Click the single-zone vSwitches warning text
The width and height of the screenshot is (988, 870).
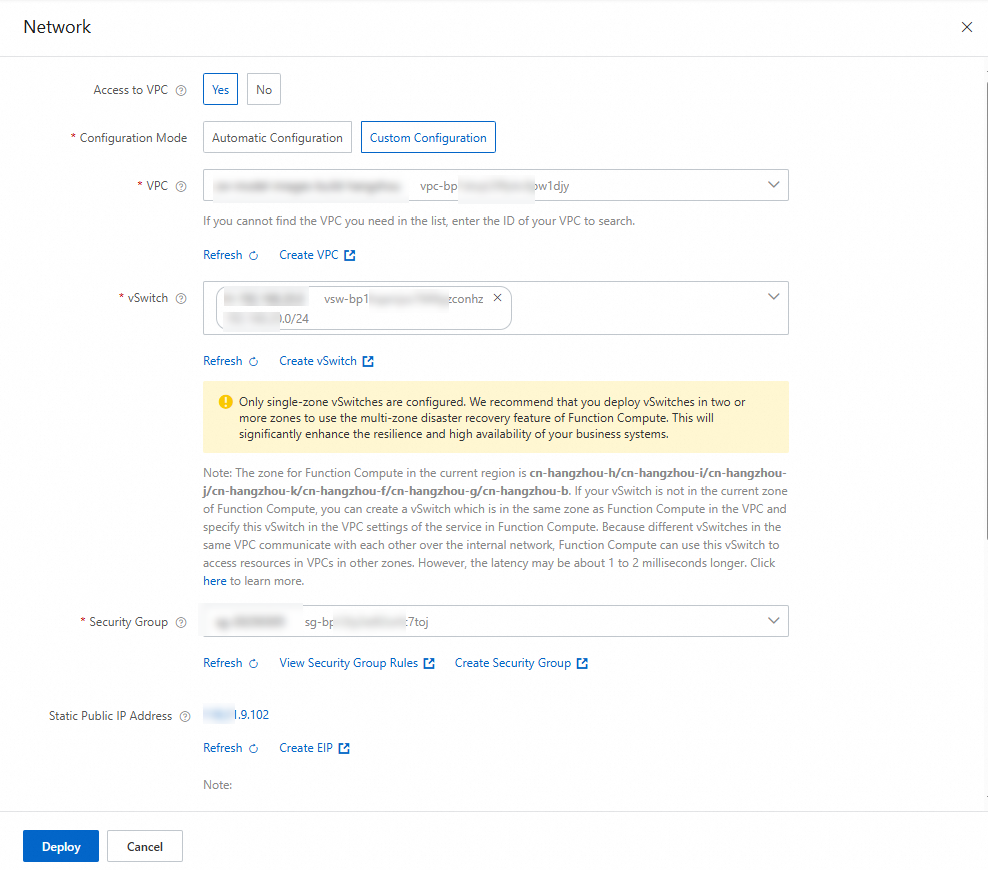(492, 418)
